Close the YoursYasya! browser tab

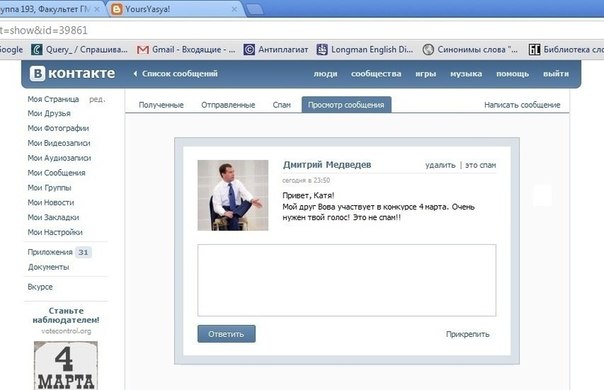234,9
